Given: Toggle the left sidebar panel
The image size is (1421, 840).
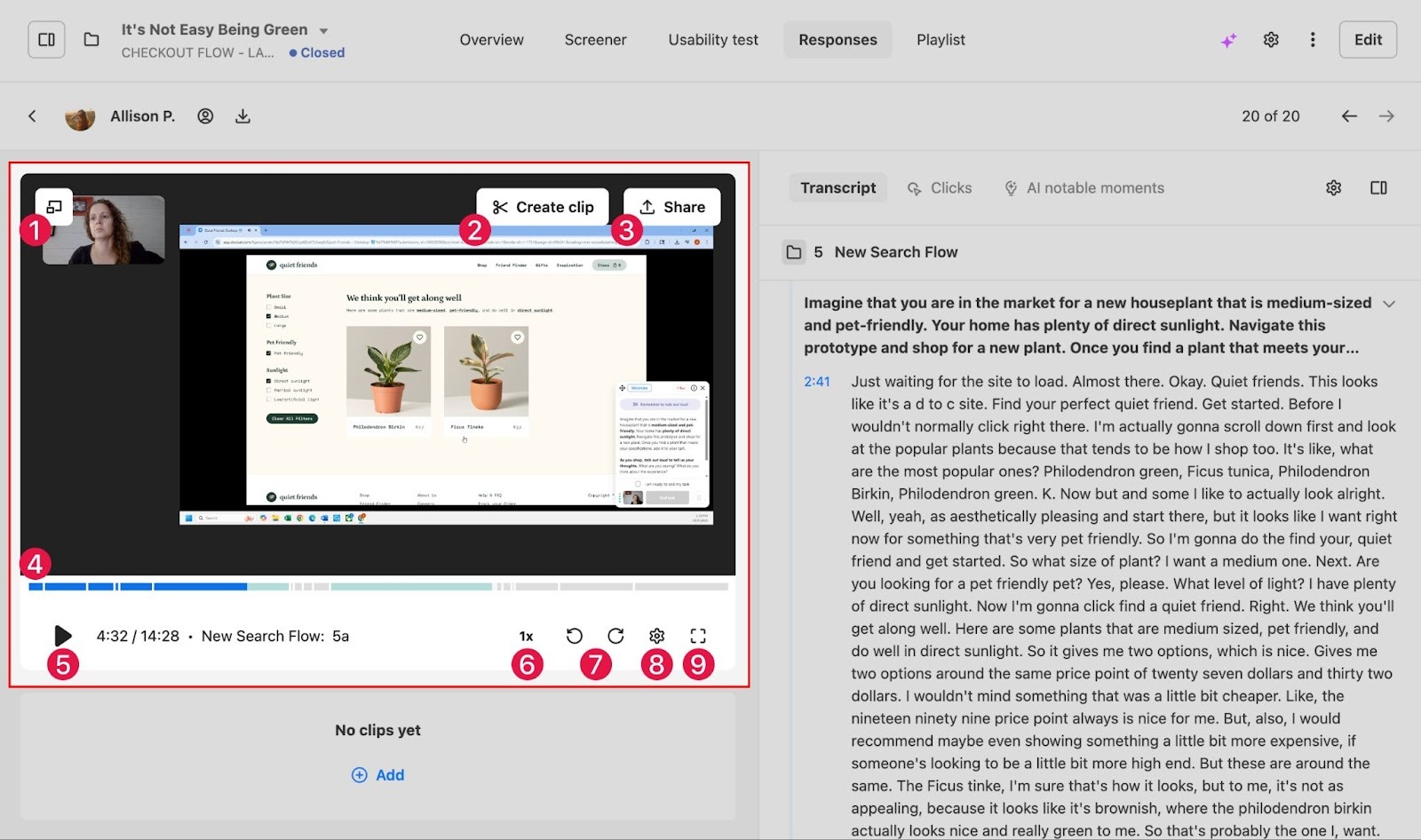Looking at the screenshot, I should [x=46, y=40].
